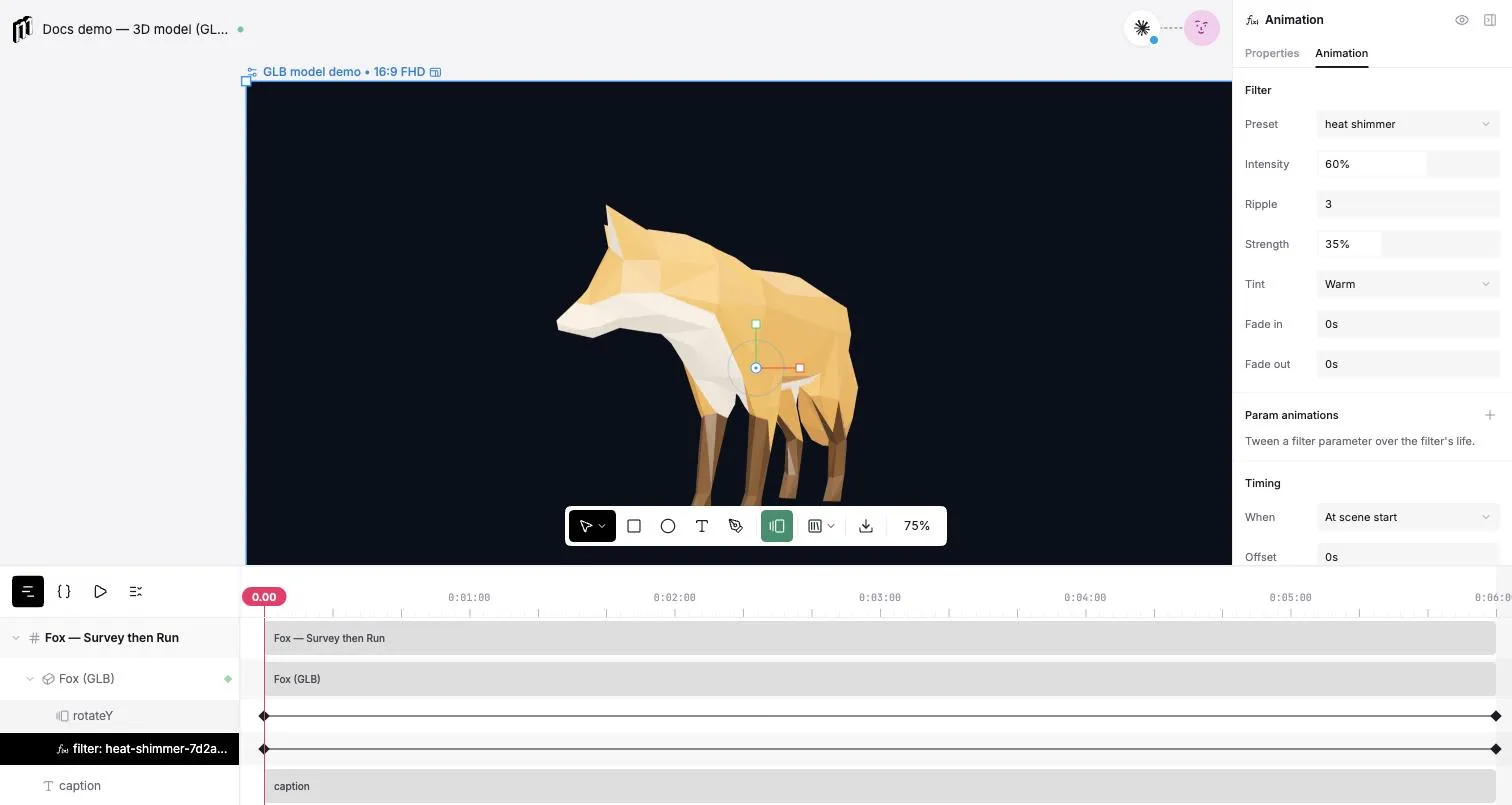The width and height of the screenshot is (1512, 805).
Task: Click the Docs demo document title
Action: tap(135, 29)
